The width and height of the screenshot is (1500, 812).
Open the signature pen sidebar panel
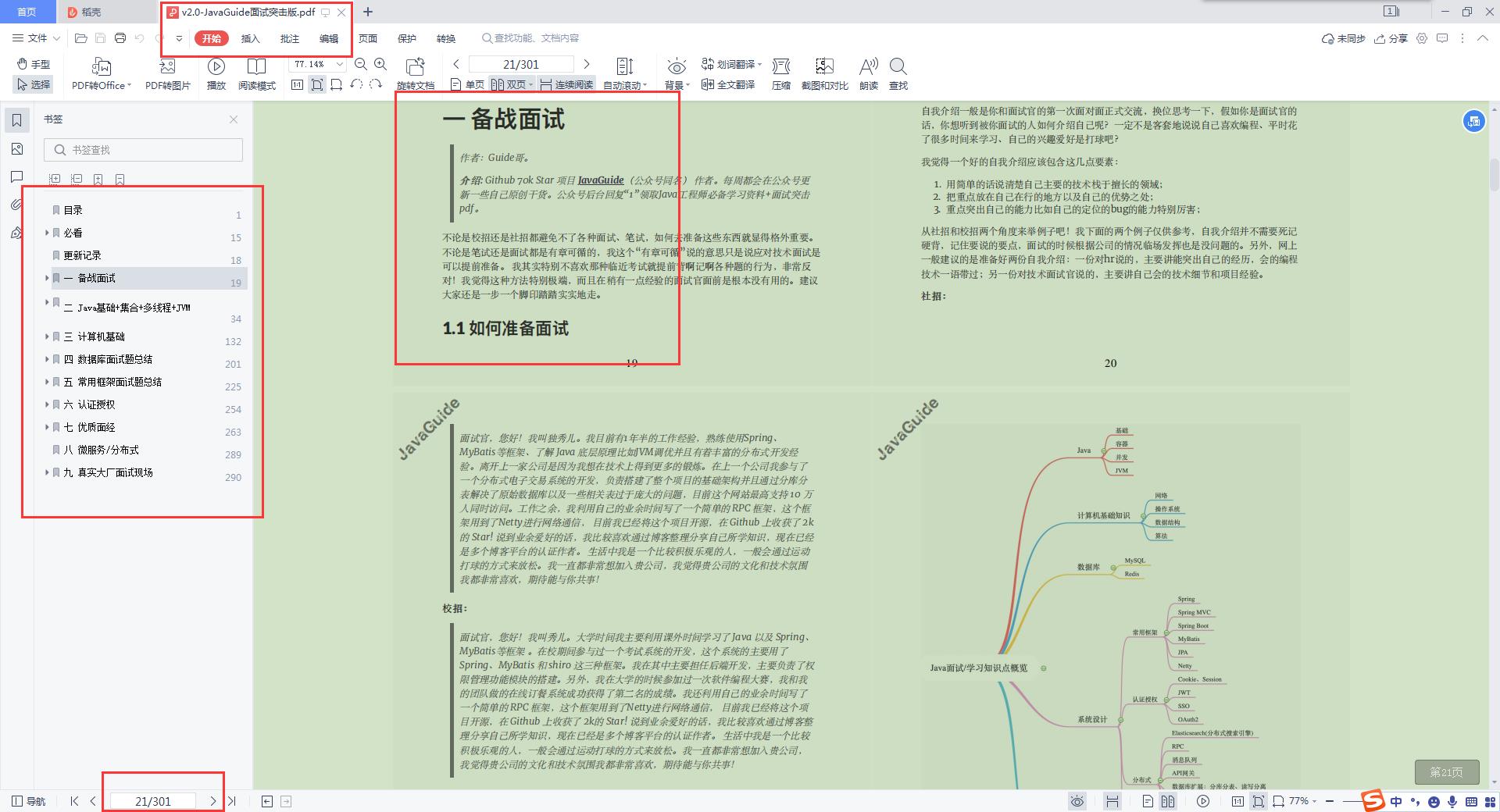16,233
